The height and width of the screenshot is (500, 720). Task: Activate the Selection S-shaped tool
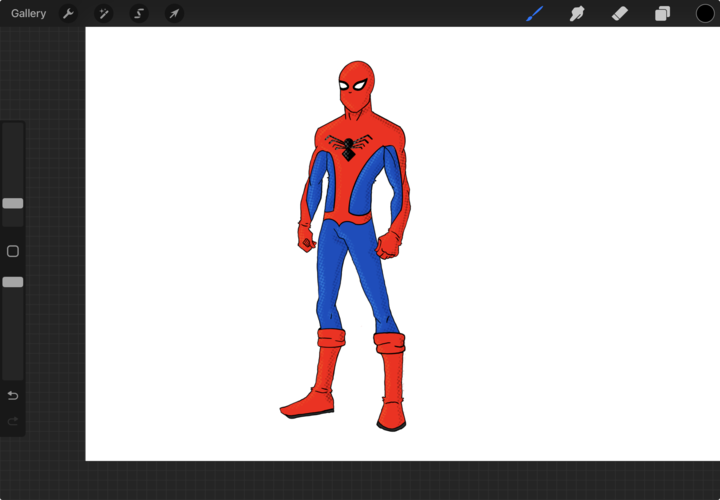[139, 14]
